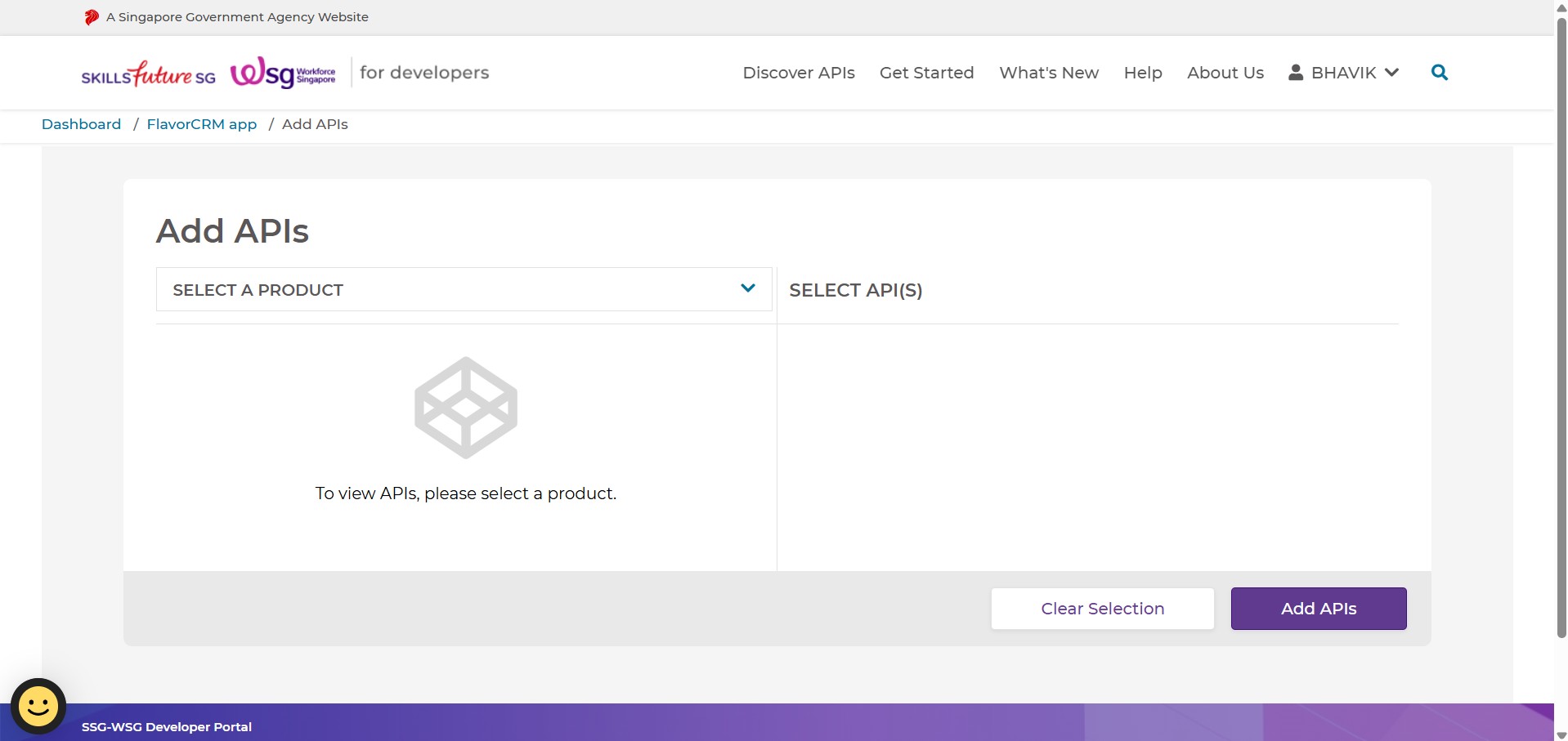Click the empty product box placeholder icon
Screen dimensions: 1568x741
pos(465,408)
